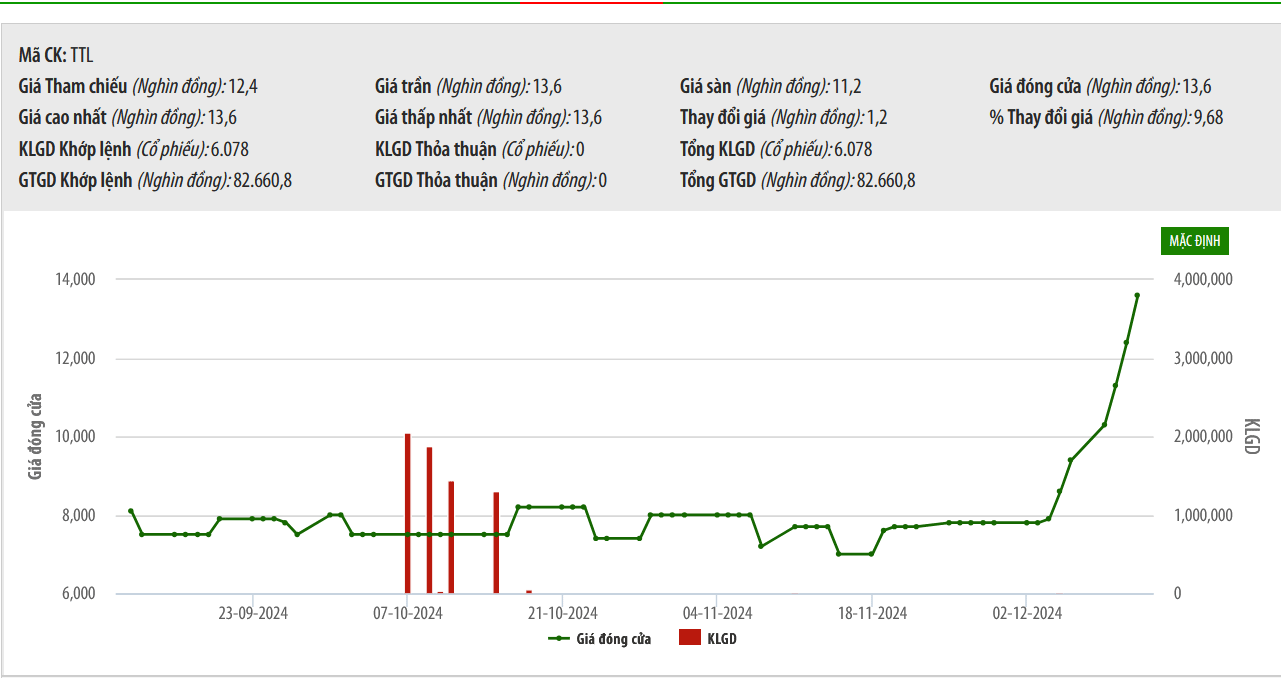Viewport: 1281px width, 678px height.
Task: Click the second-tallest red volume bar
Action: (x=429, y=520)
